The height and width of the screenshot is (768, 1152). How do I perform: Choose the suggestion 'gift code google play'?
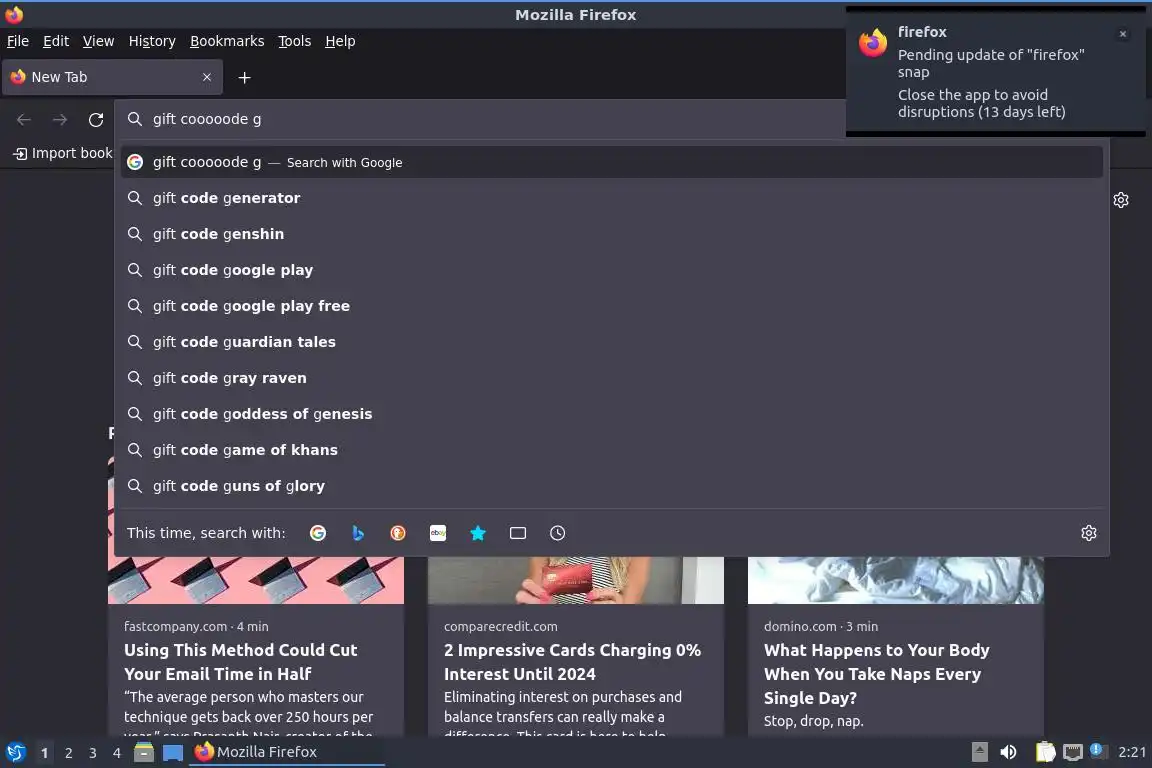611,270
